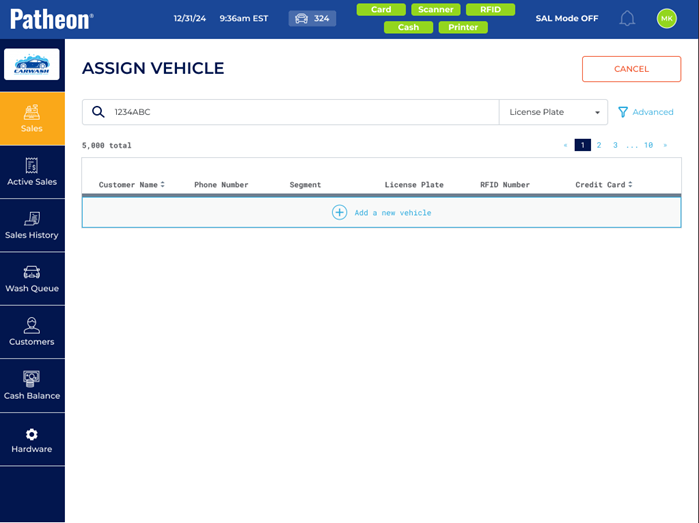The height and width of the screenshot is (523, 699).
Task: Go to the Sales History tab
Action: pos(32,225)
